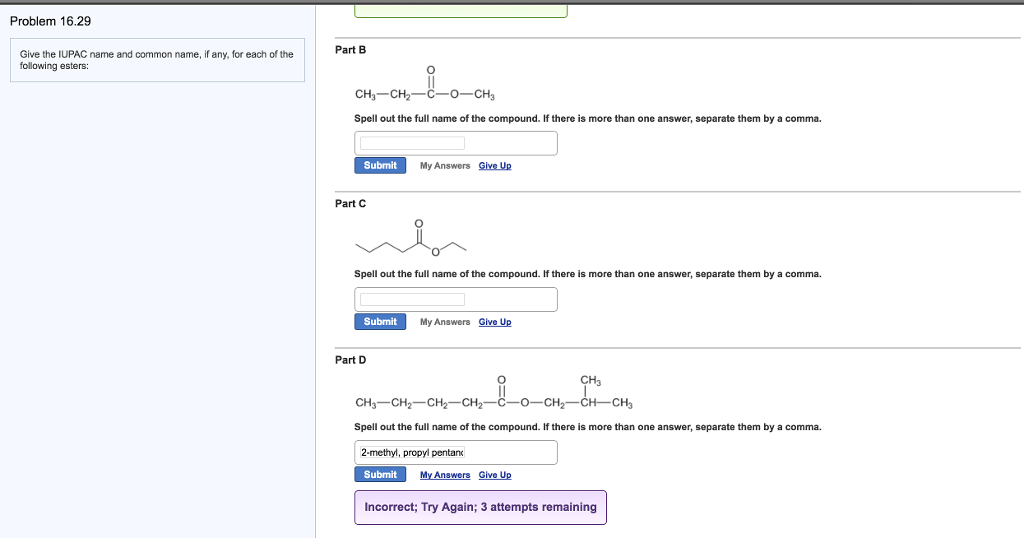Click the Part C skeletal structure drawing
Image resolution: width=1024 pixels, height=538 pixels.
coord(411,238)
